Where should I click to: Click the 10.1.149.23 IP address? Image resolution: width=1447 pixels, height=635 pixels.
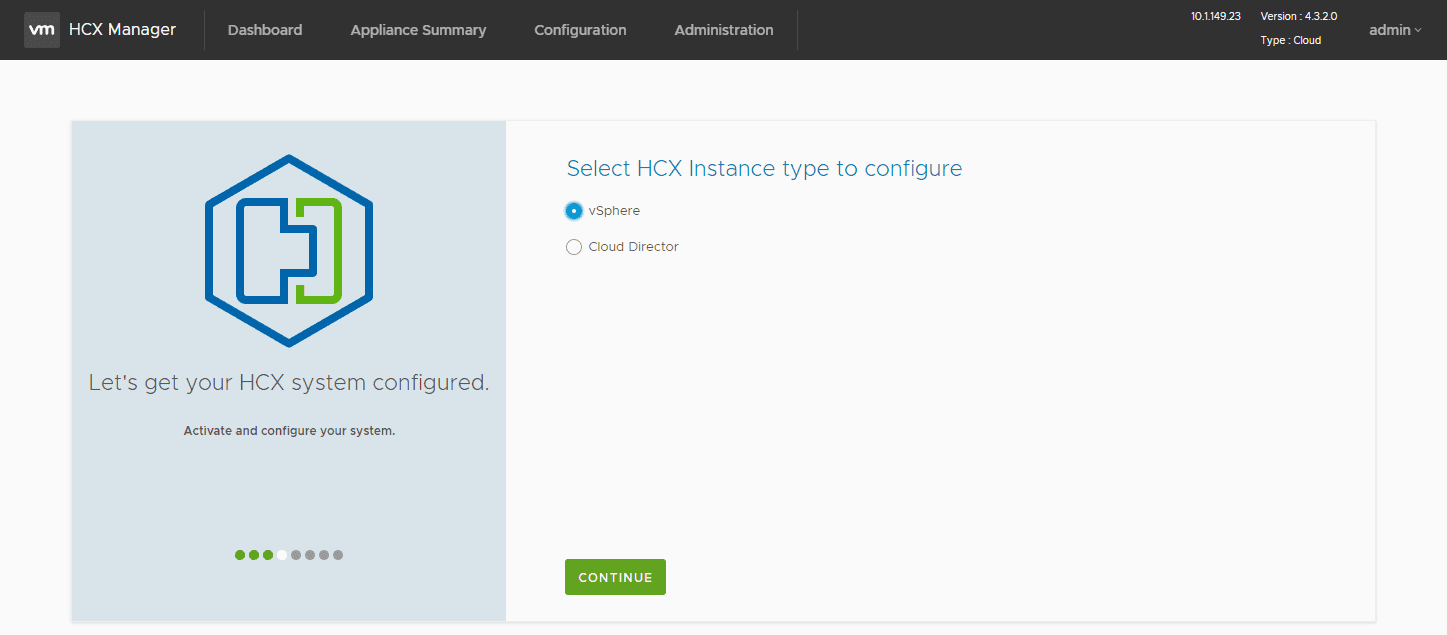[x=1216, y=17]
